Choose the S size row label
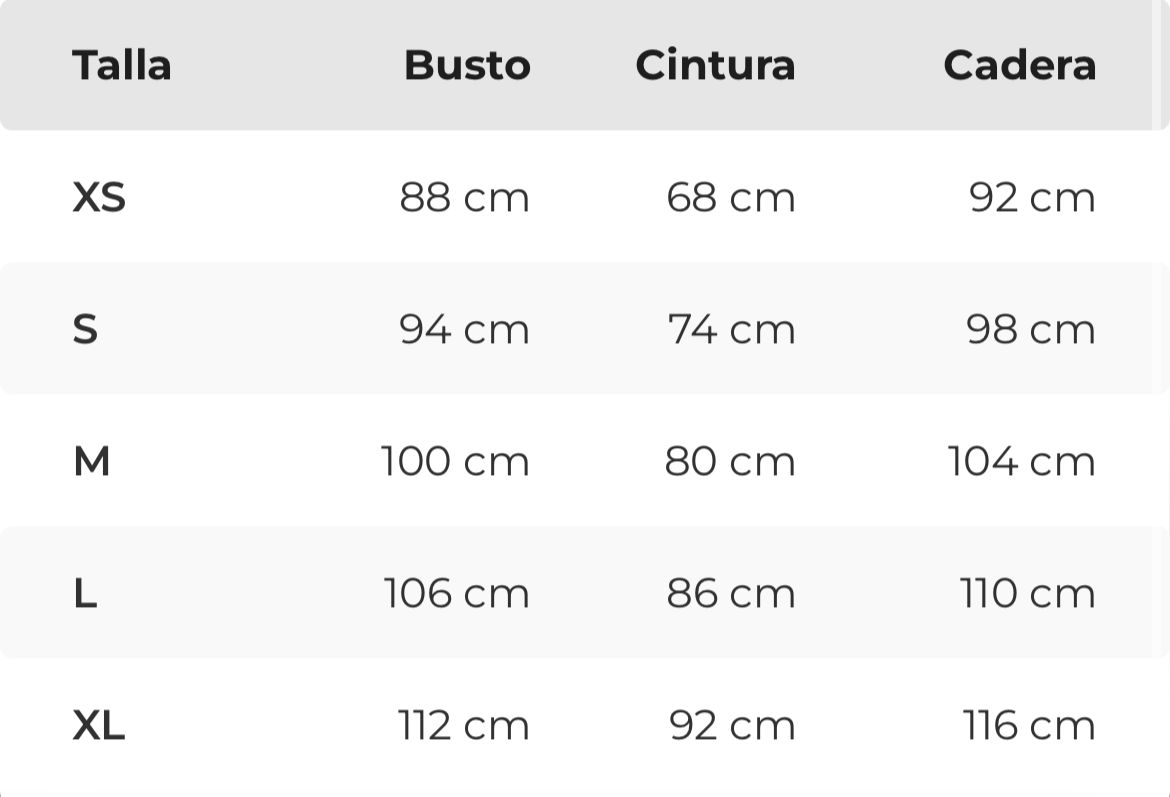 [x=85, y=329]
